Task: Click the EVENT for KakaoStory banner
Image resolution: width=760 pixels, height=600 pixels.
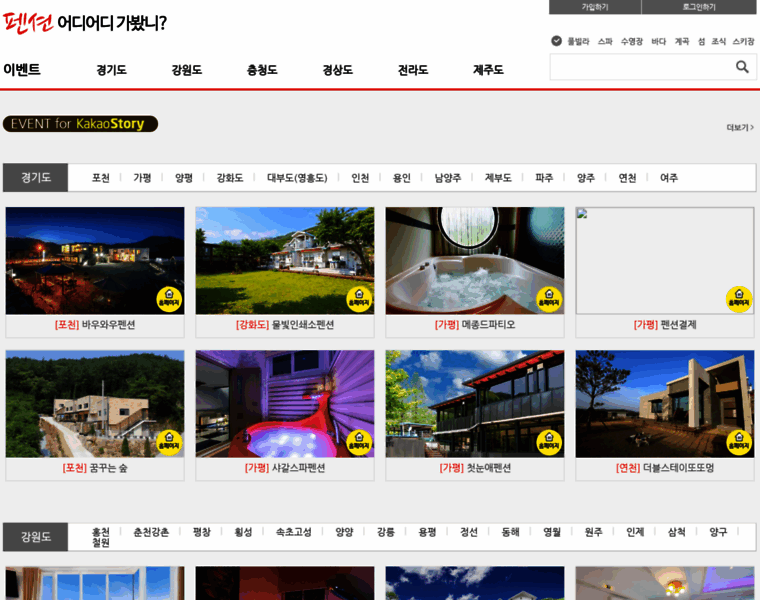Action: pyautogui.click(x=80, y=124)
